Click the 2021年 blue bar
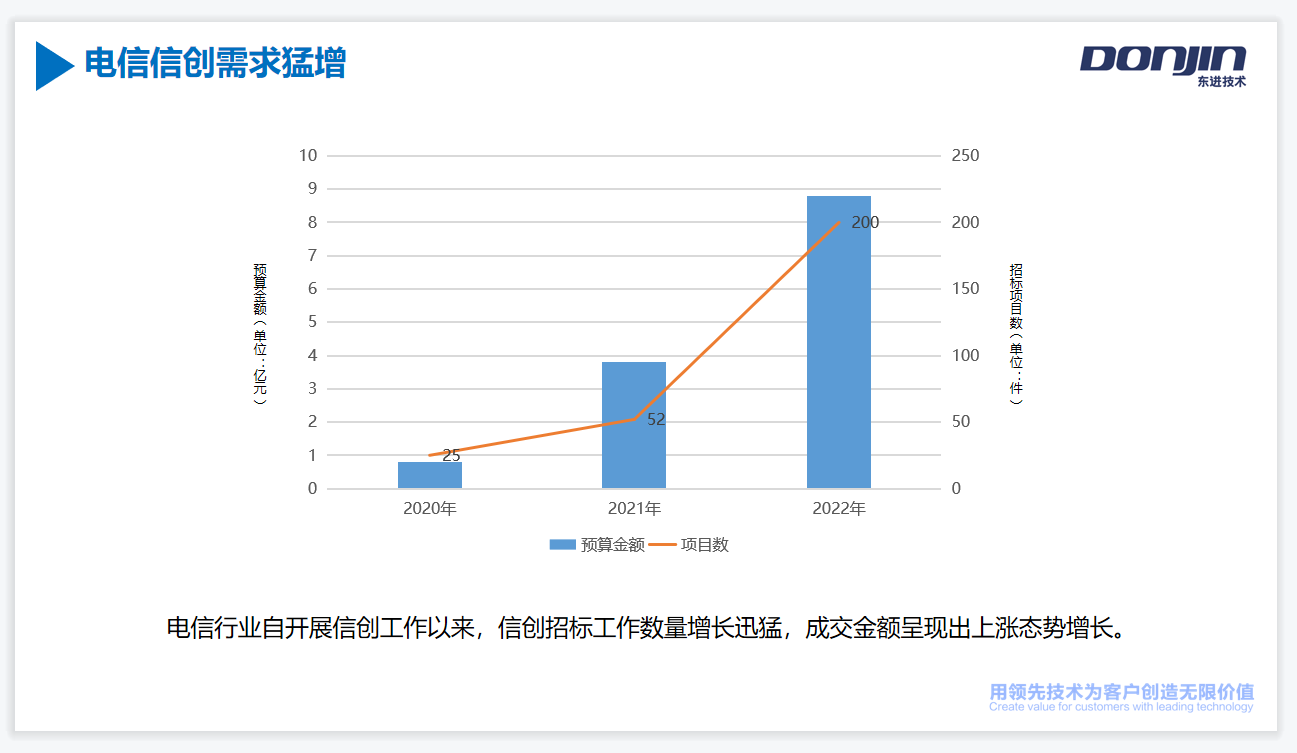The height and width of the screenshot is (753, 1297). 633,425
